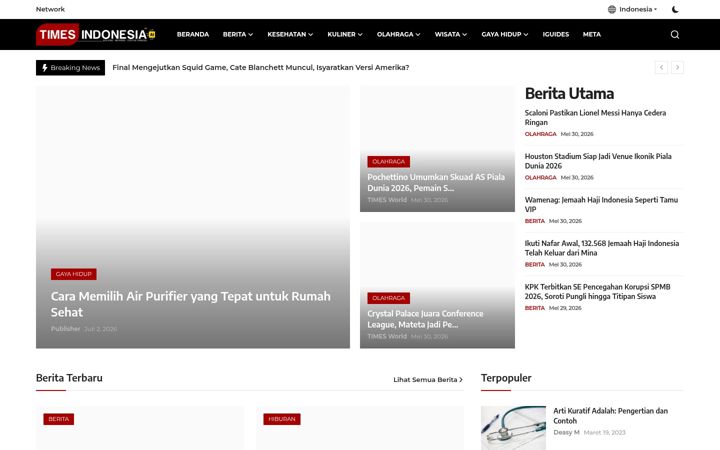Screen dimensions: 720x450
Task: Open Arti Kuratif Adalah article
Action: (x=610, y=416)
